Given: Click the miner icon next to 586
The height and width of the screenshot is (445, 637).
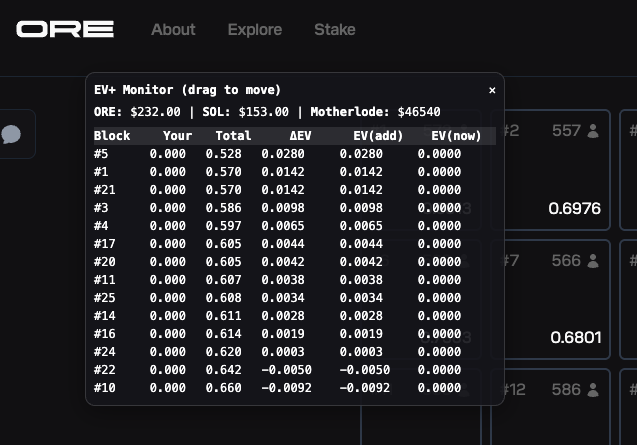Looking at the screenshot, I should coord(593,390).
